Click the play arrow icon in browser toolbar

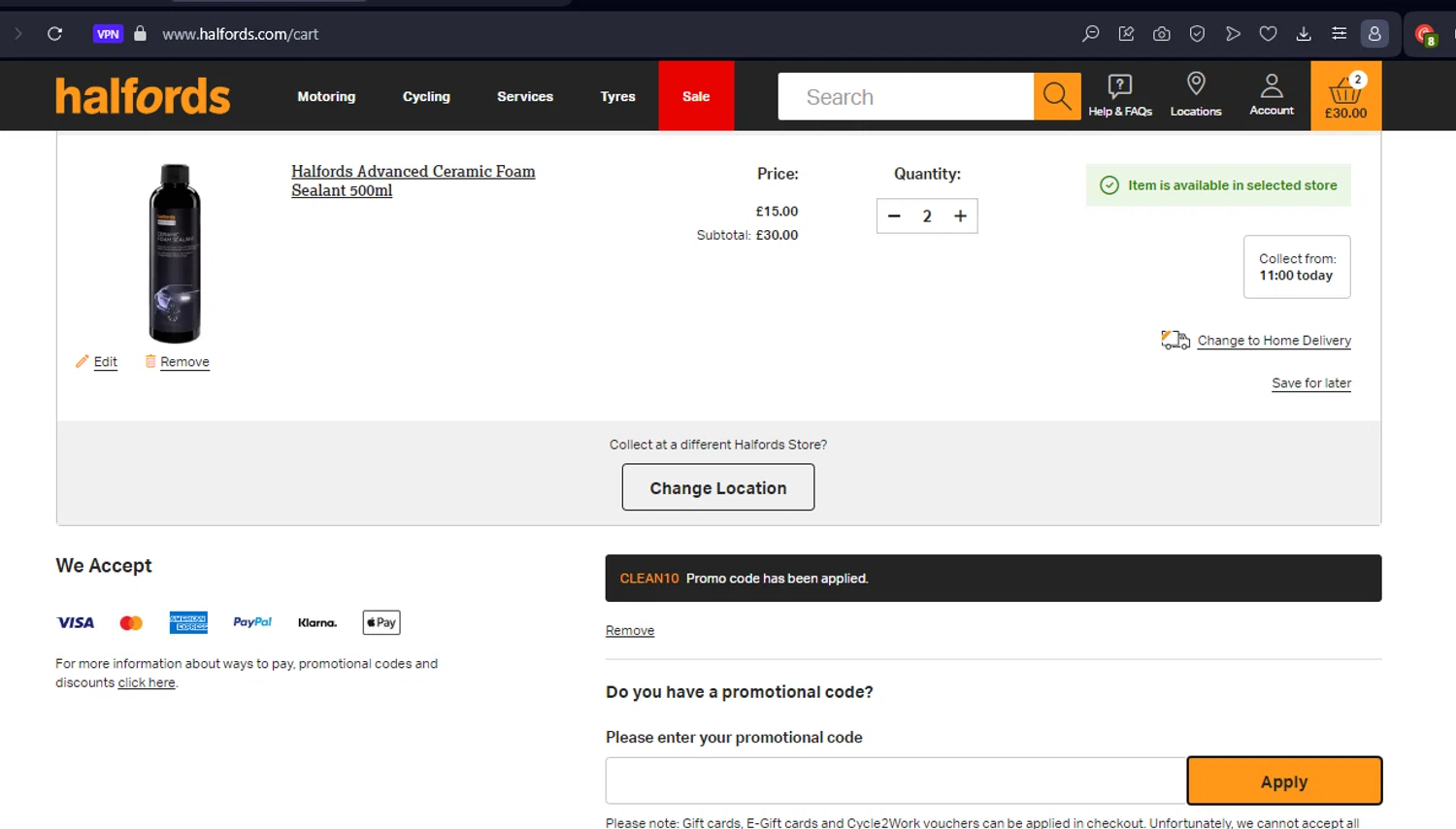(x=1233, y=34)
